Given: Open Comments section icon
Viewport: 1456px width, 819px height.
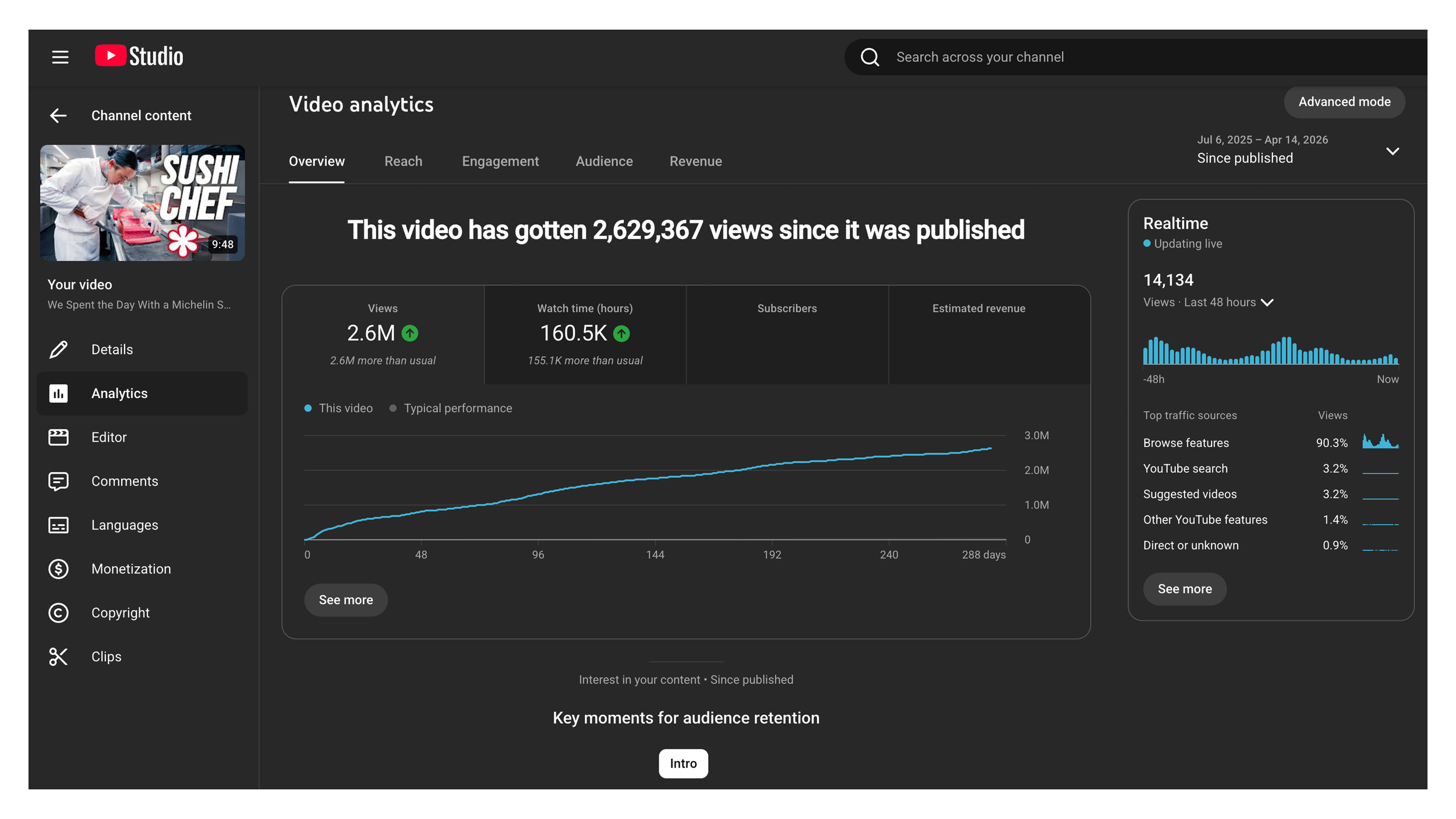Looking at the screenshot, I should tap(58, 481).
